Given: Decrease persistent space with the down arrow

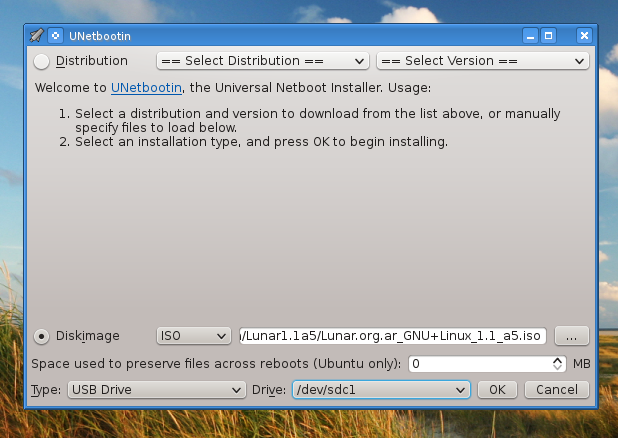Looking at the screenshot, I should (559, 368).
